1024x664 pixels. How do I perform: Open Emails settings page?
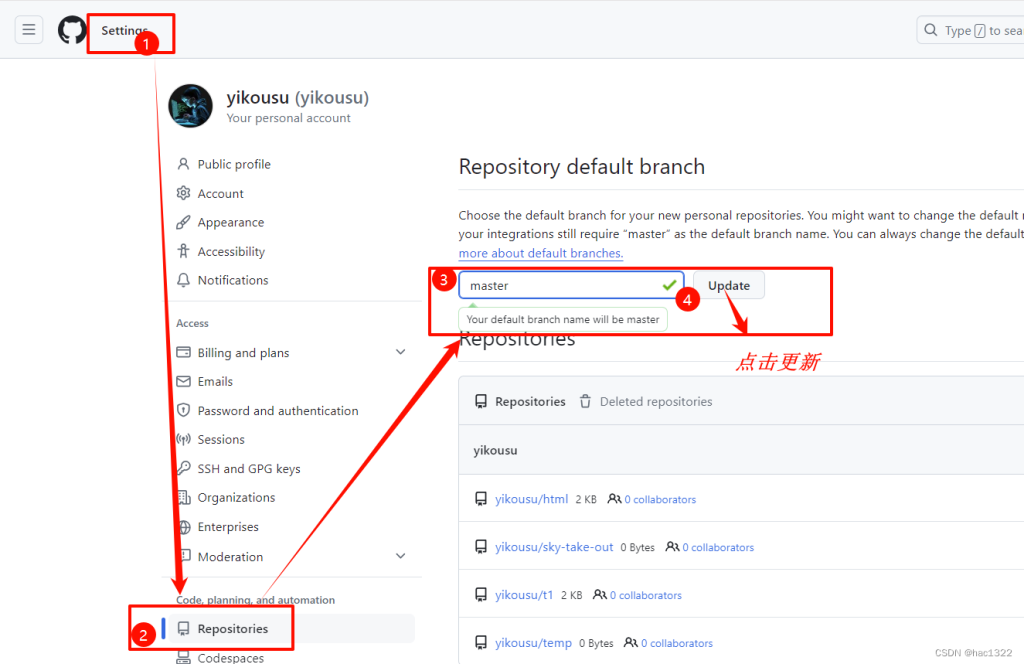[x=215, y=381]
